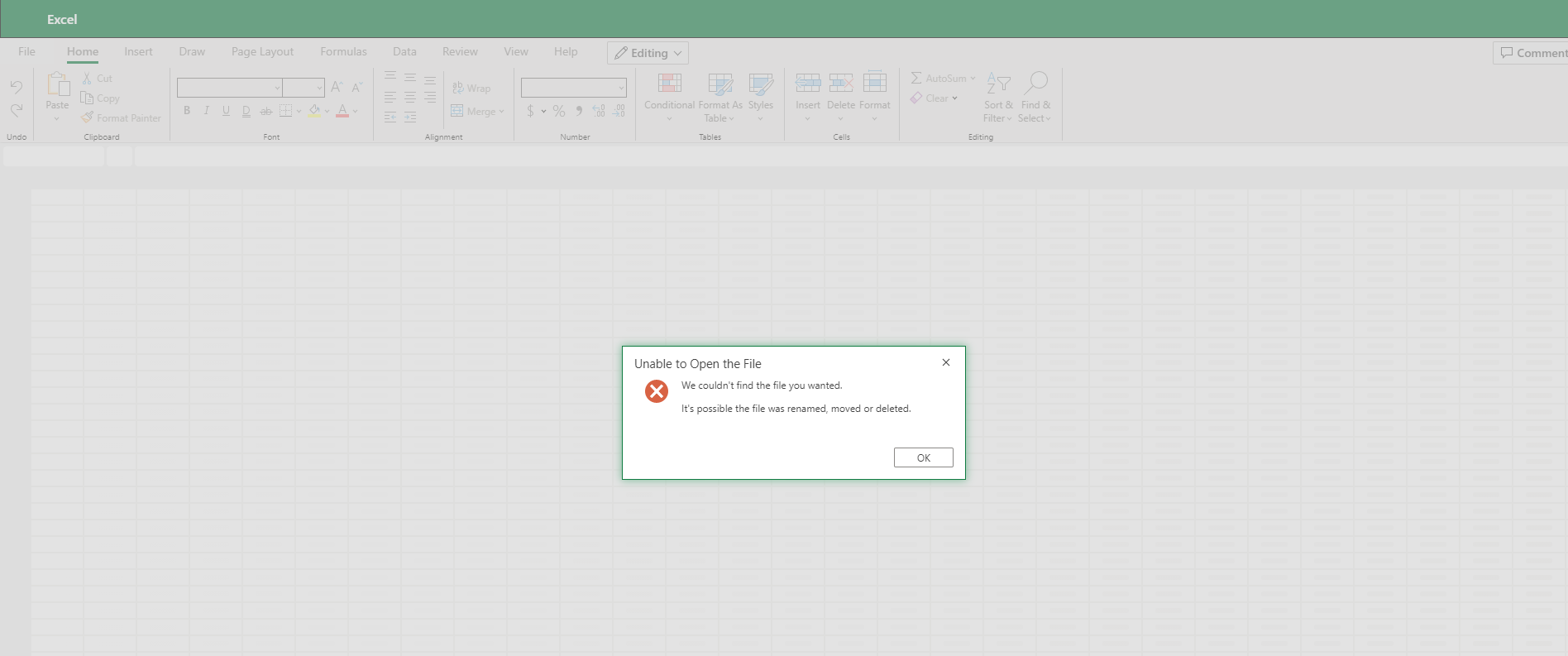Image resolution: width=1568 pixels, height=656 pixels.
Task: Open the fill color picker arrow
Action: point(327,111)
